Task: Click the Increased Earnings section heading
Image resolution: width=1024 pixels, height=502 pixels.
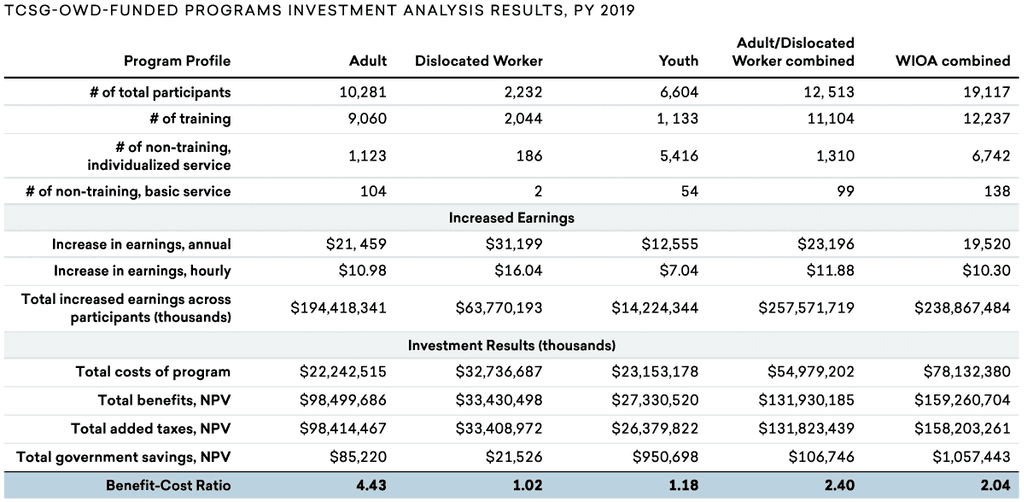Action: tap(511, 217)
